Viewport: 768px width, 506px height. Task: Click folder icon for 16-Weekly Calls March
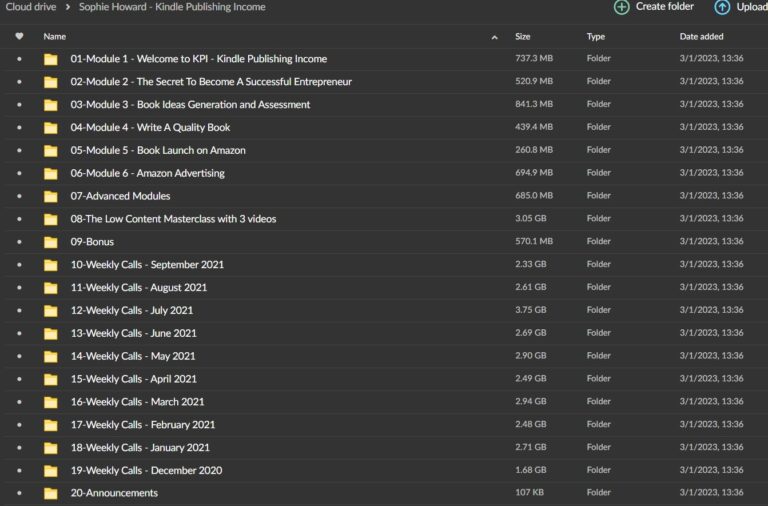(50, 402)
